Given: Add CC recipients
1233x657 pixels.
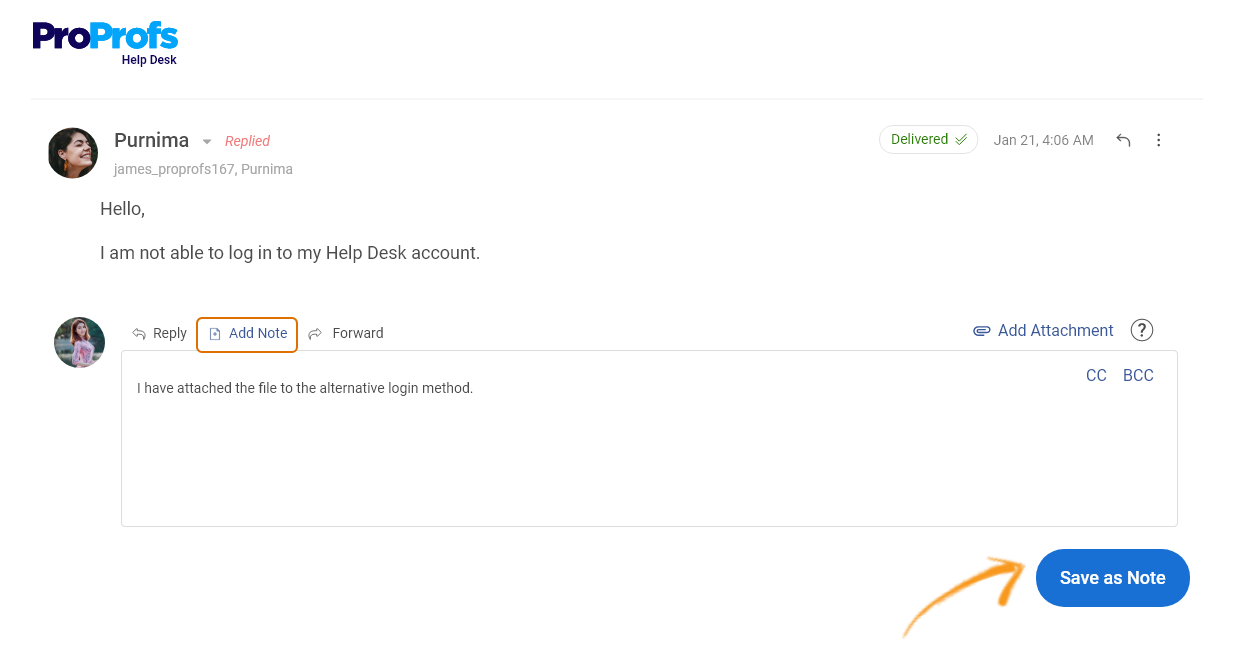Looking at the screenshot, I should click(x=1096, y=376).
